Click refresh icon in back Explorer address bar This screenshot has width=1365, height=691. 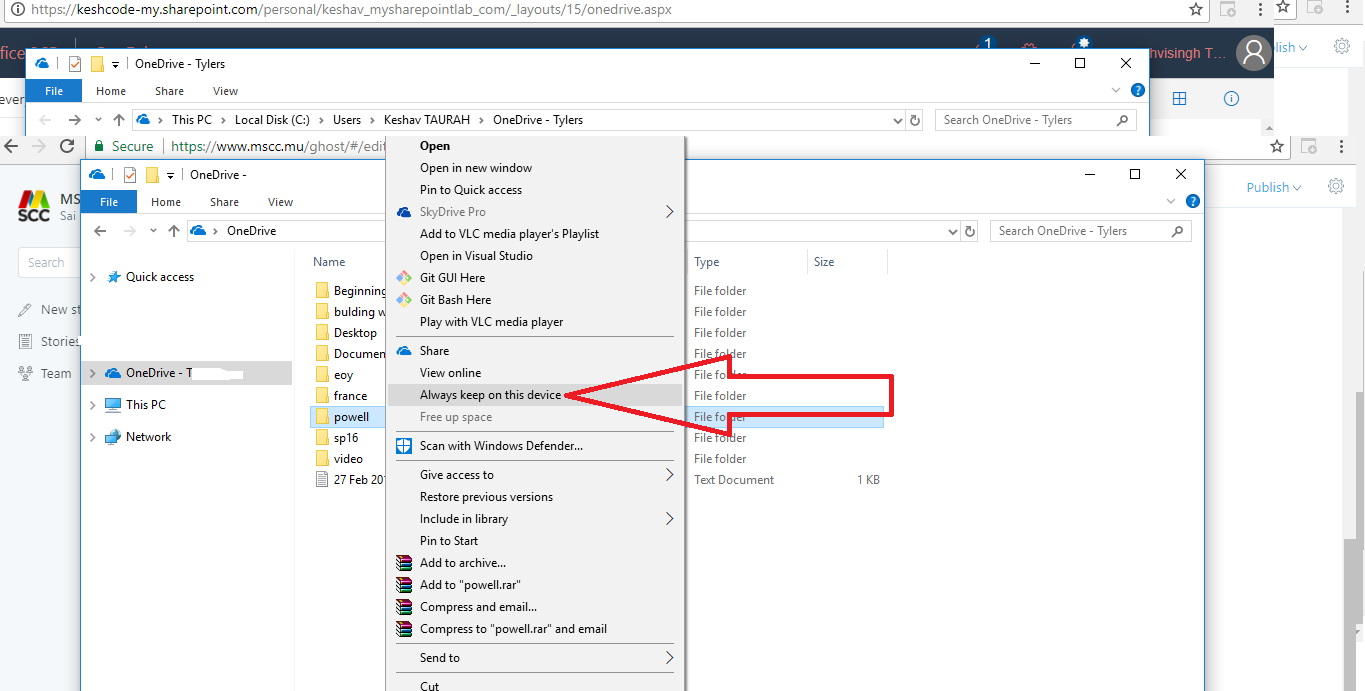point(914,120)
